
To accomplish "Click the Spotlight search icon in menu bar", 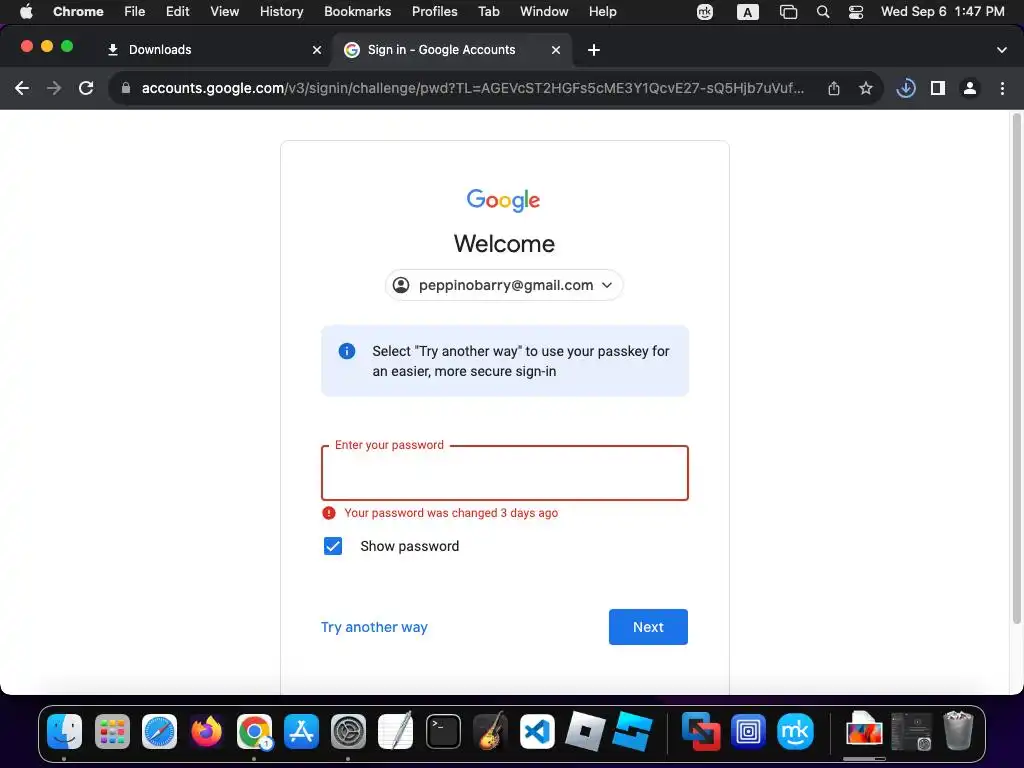I will click(x=823, y=12).
